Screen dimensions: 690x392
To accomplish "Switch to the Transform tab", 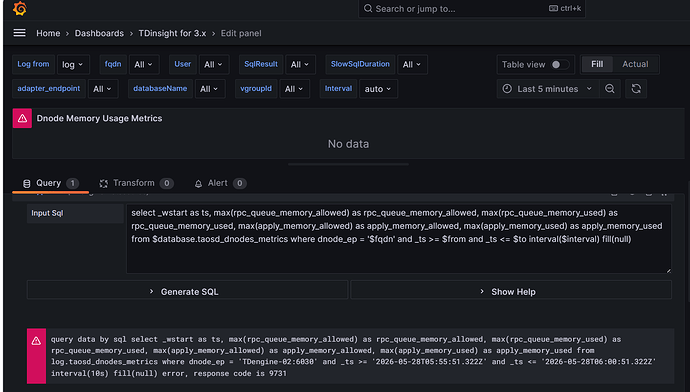I will point(136,183).
